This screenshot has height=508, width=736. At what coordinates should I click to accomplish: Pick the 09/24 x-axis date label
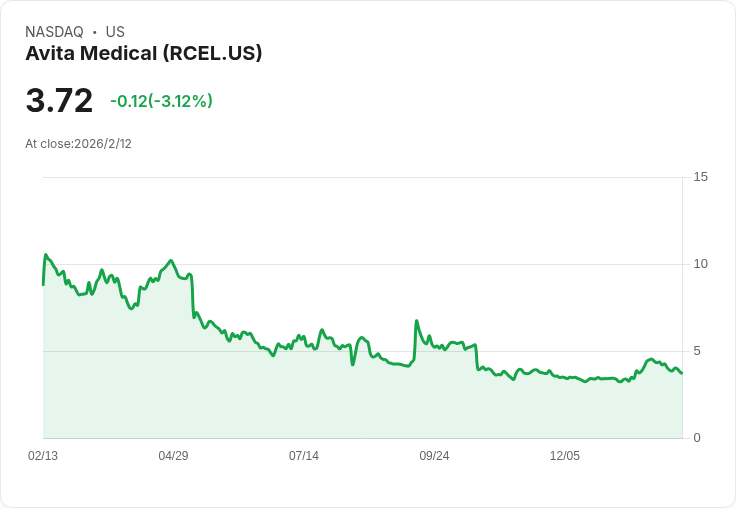(434, 456)
